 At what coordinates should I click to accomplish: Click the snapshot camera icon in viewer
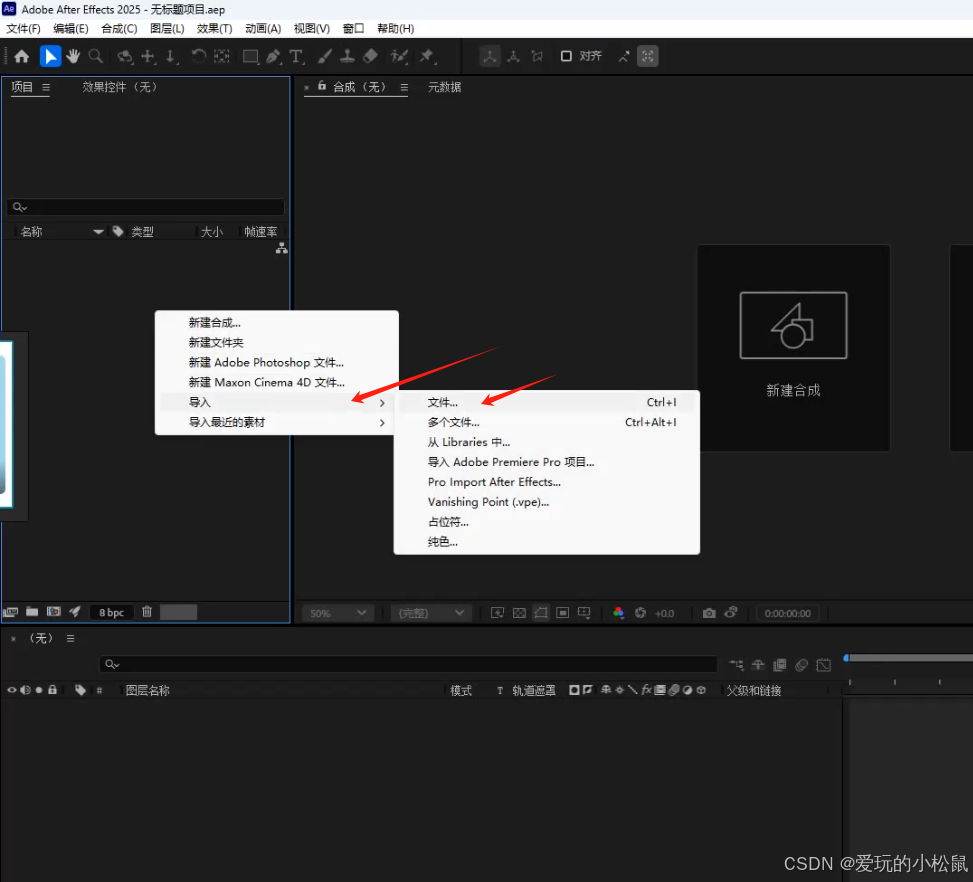(709, 613)
